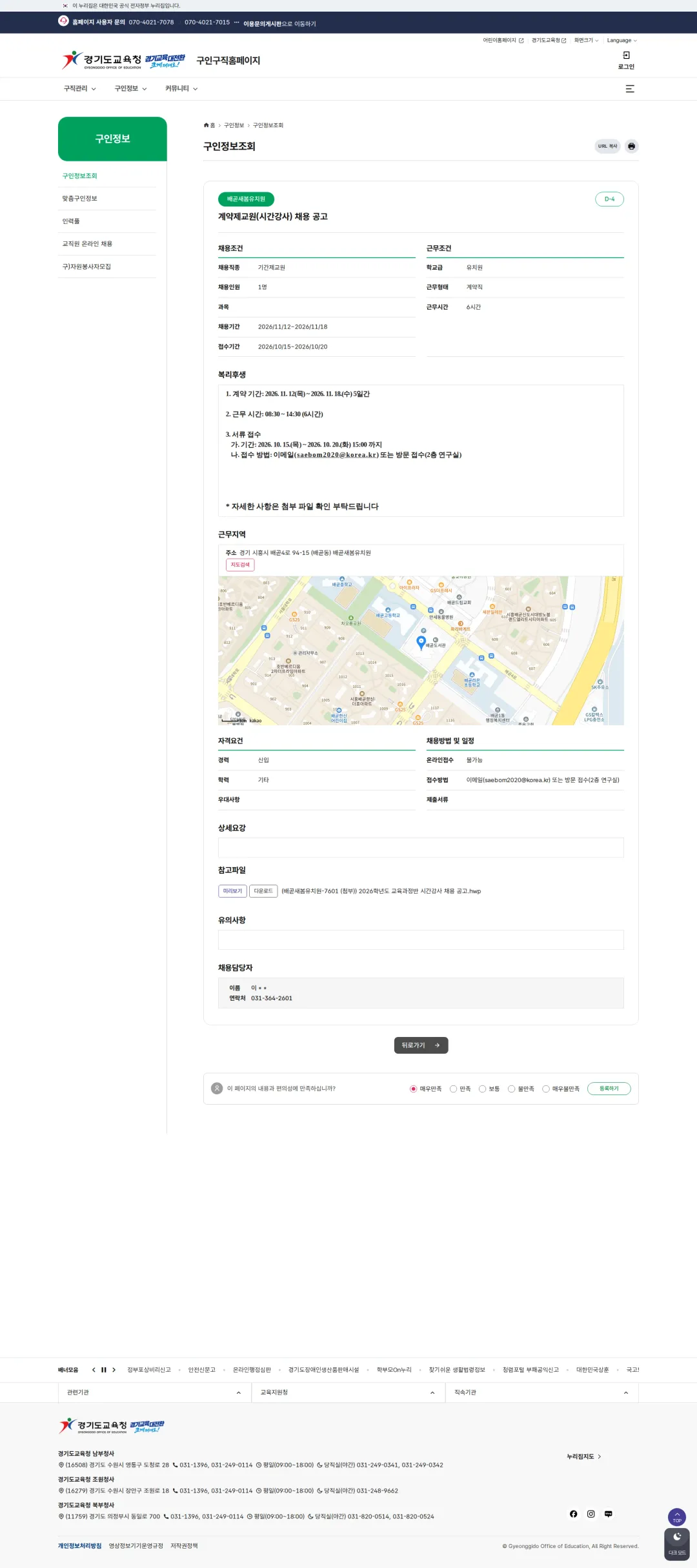This screenshot has height=1568, width=697.
Task: Open 안전신문고 banner link
Action: point(201,1370)
